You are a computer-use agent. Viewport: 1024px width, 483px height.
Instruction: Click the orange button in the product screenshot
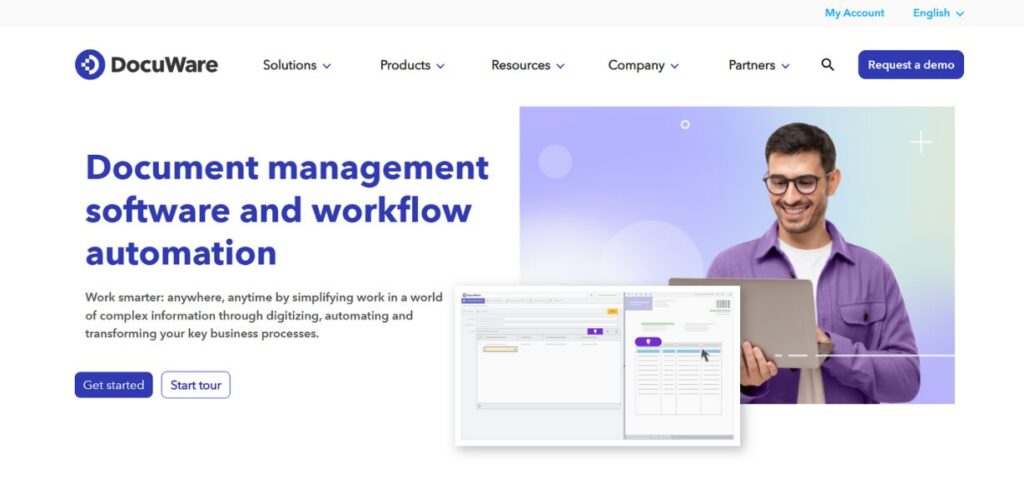click(x=612, y=311)
